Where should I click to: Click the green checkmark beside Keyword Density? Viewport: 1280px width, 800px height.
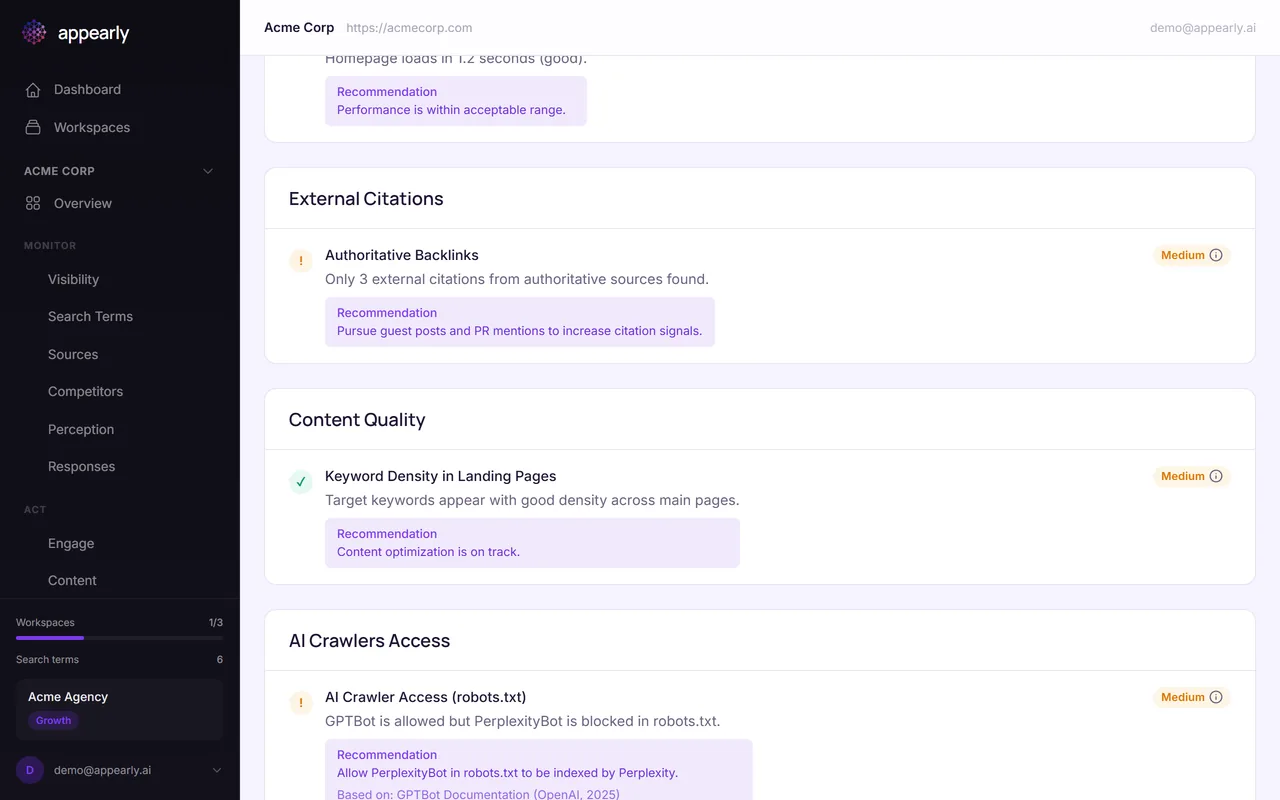(300, 481)
